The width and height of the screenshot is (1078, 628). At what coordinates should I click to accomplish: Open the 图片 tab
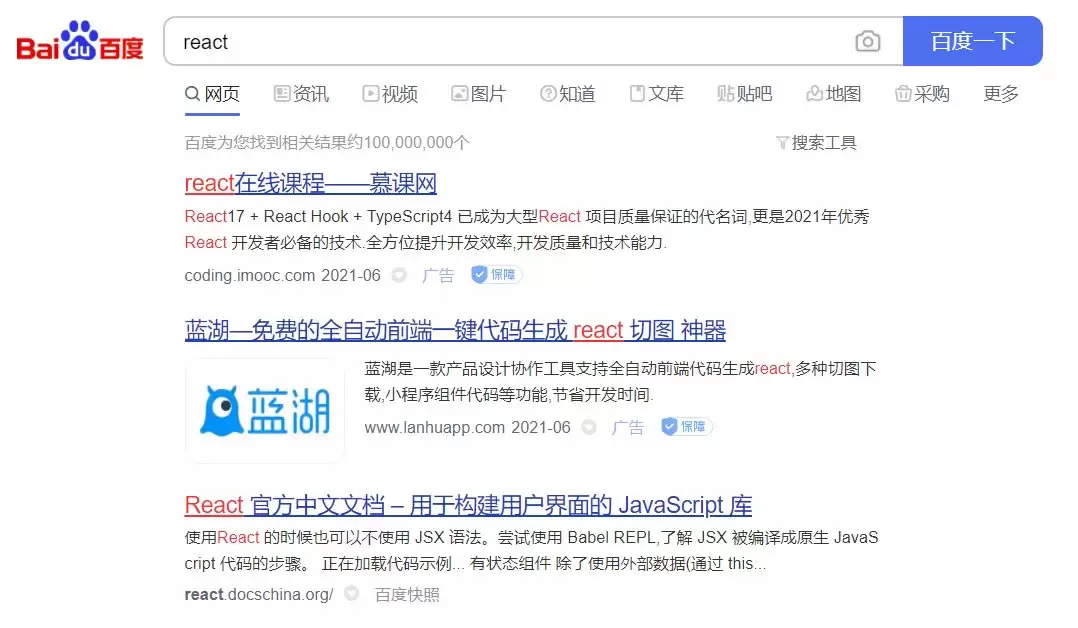[x=478, y=94]
